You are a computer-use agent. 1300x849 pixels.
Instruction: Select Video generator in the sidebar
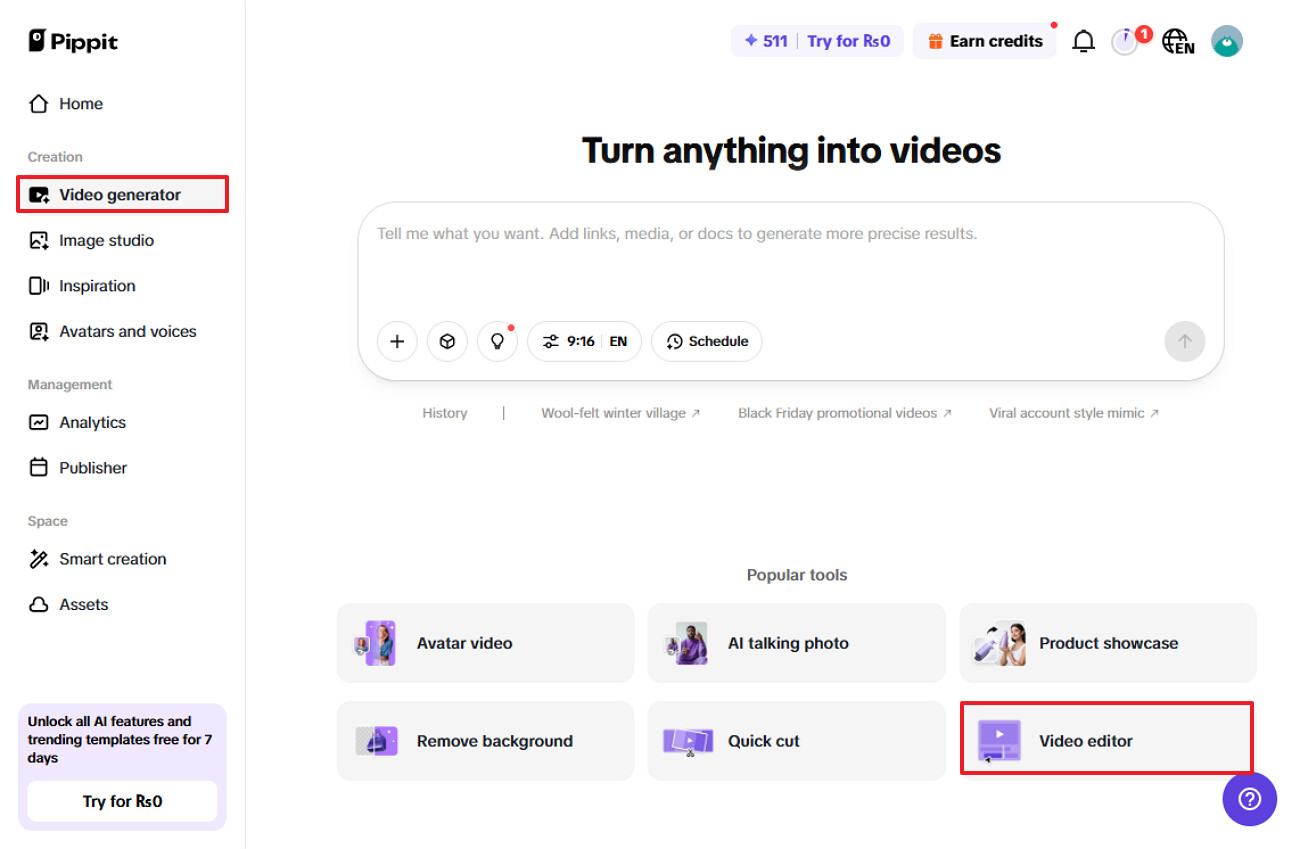[x=122, y=195]
